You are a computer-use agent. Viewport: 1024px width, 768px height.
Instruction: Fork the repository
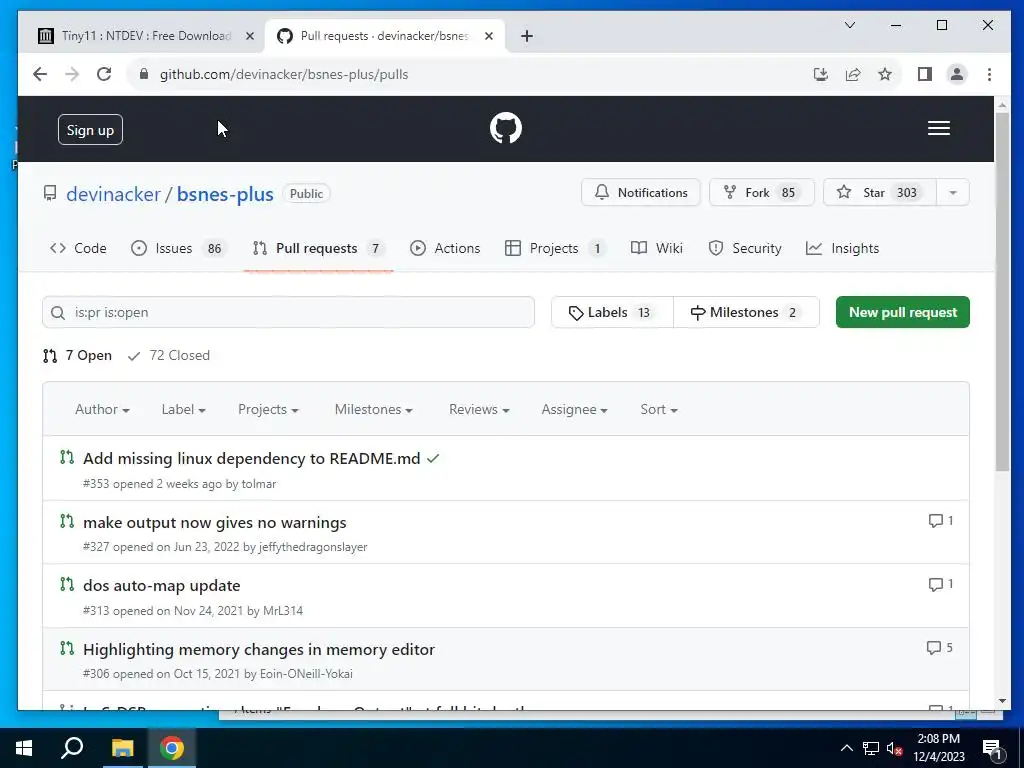(761, 193)
